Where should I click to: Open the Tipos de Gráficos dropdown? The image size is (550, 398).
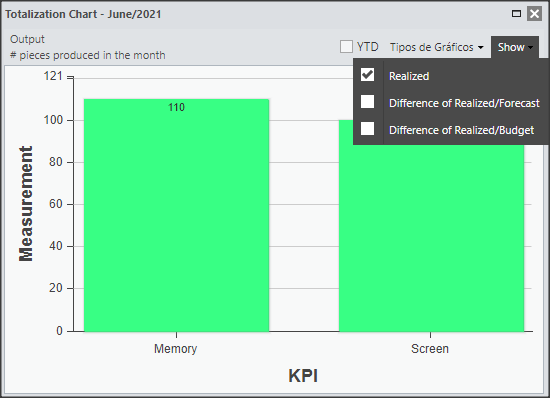(437, 47)
